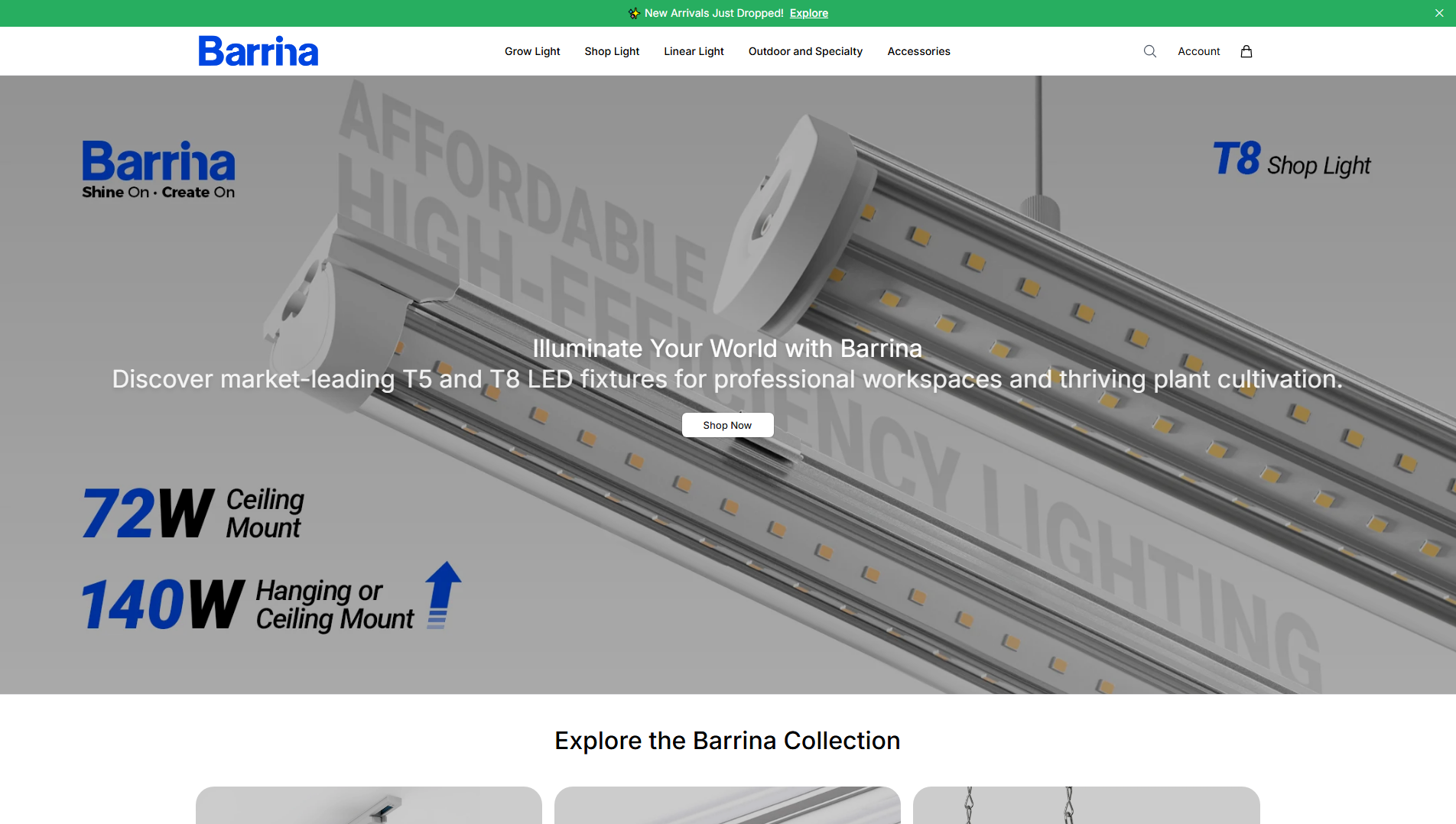The image size is (1456, 824).
Task: Open the collection card showing hanging chains
Action: (1086, 805)
